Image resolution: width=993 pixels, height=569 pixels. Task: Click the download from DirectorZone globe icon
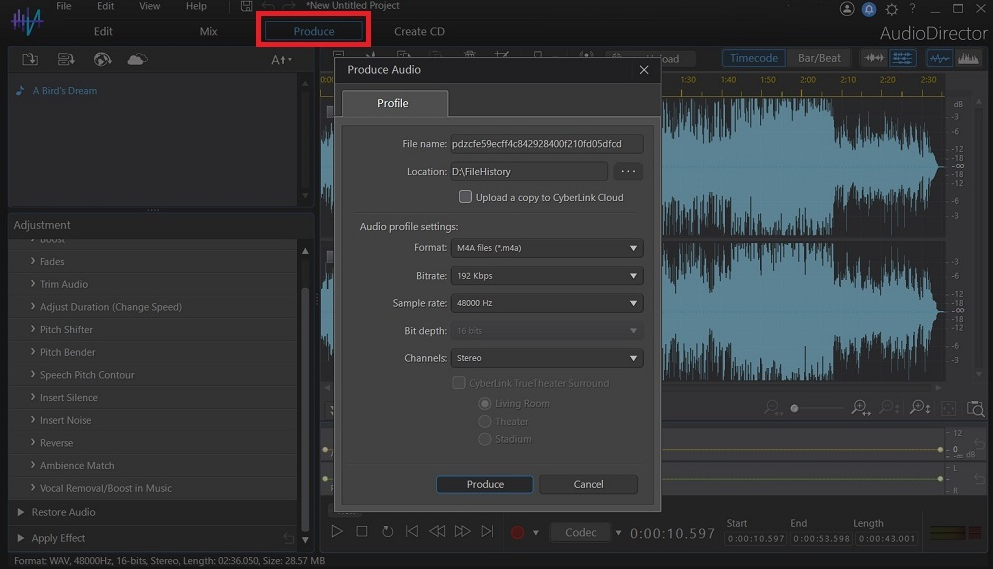point(102,60)
